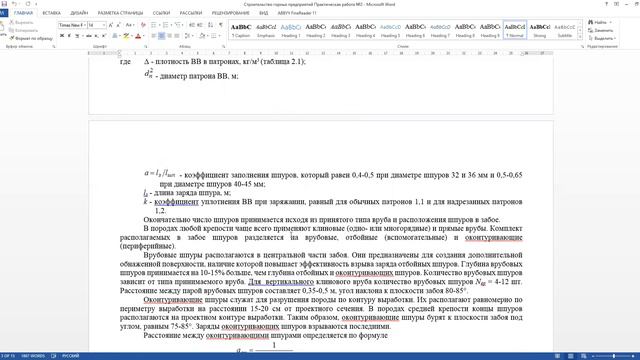Open the line spacing dropdown

188,36
